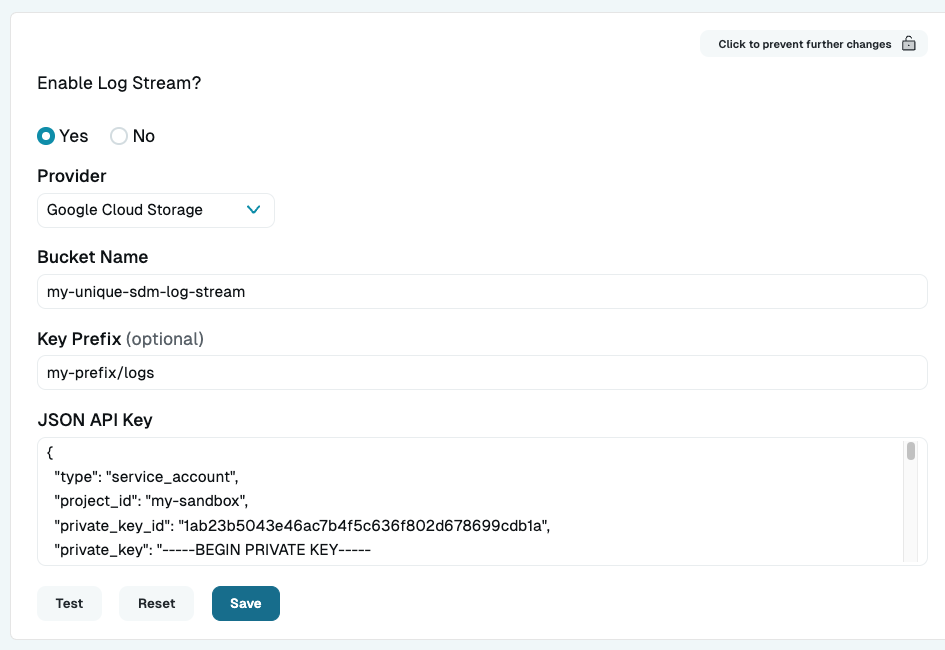
Task: Click the "type": "service_account" JSON line
Action: 146,476
